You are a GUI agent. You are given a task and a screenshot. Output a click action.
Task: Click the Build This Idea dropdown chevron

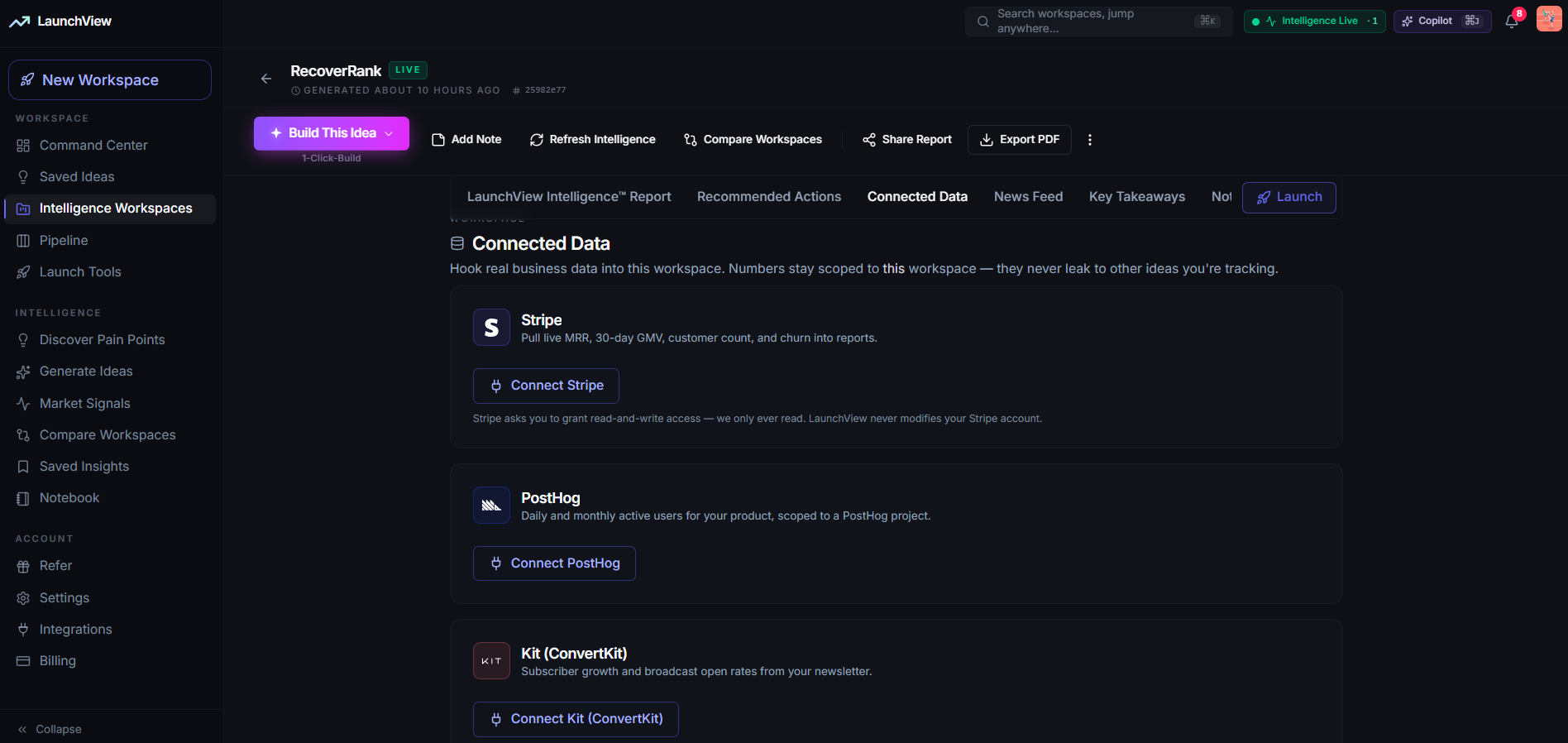click(x=389, y=133)
